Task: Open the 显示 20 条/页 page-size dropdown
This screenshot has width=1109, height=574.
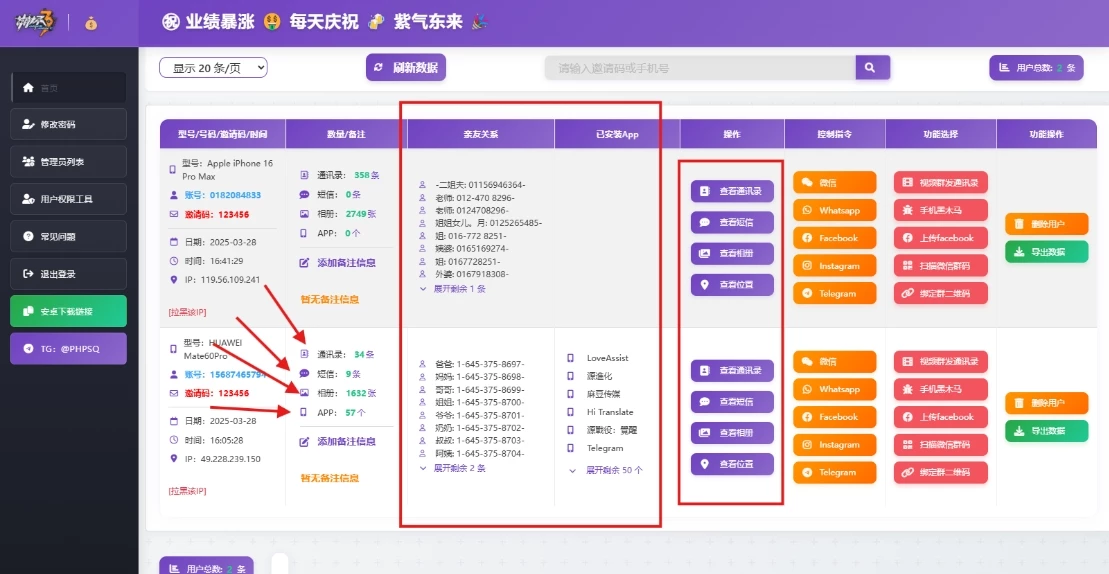Action: [213, 68]
